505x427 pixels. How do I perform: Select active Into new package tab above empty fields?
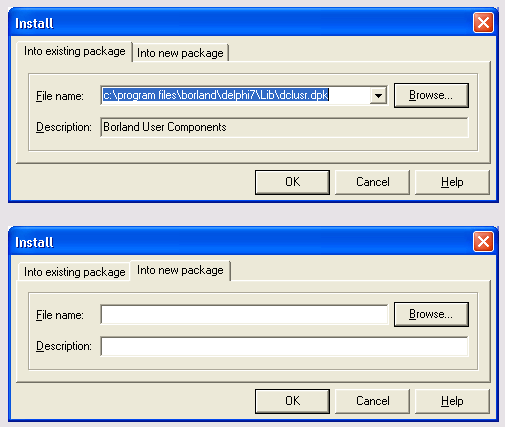(180, 270)
